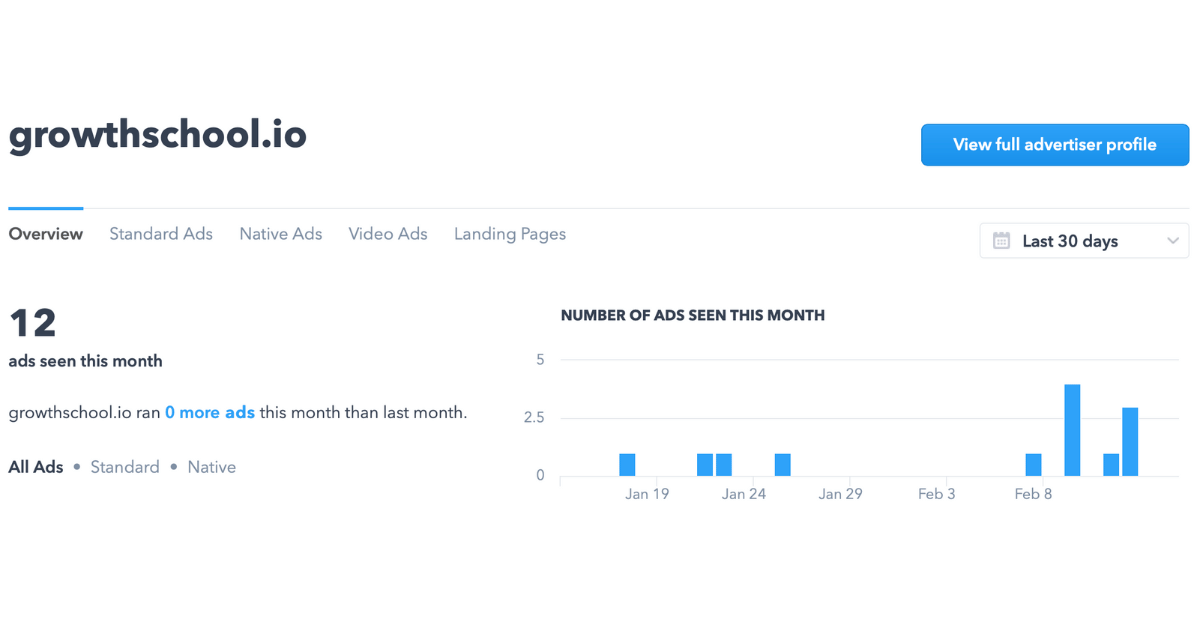
Task: Click the "12" ads seen count
Action: (x=33, y=323)
